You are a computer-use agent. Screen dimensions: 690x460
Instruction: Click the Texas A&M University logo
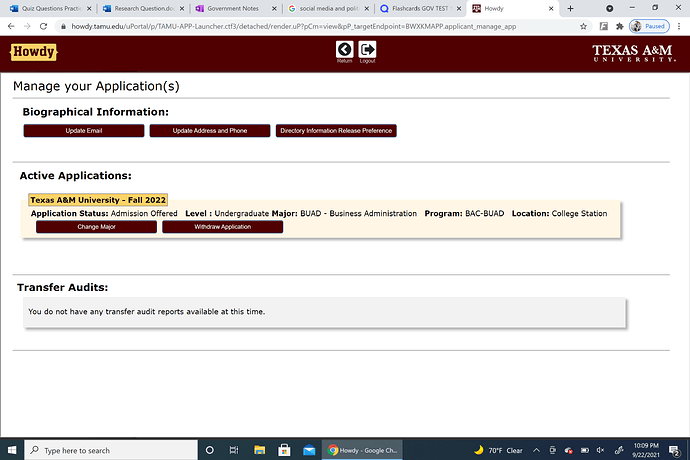[634, 53]
